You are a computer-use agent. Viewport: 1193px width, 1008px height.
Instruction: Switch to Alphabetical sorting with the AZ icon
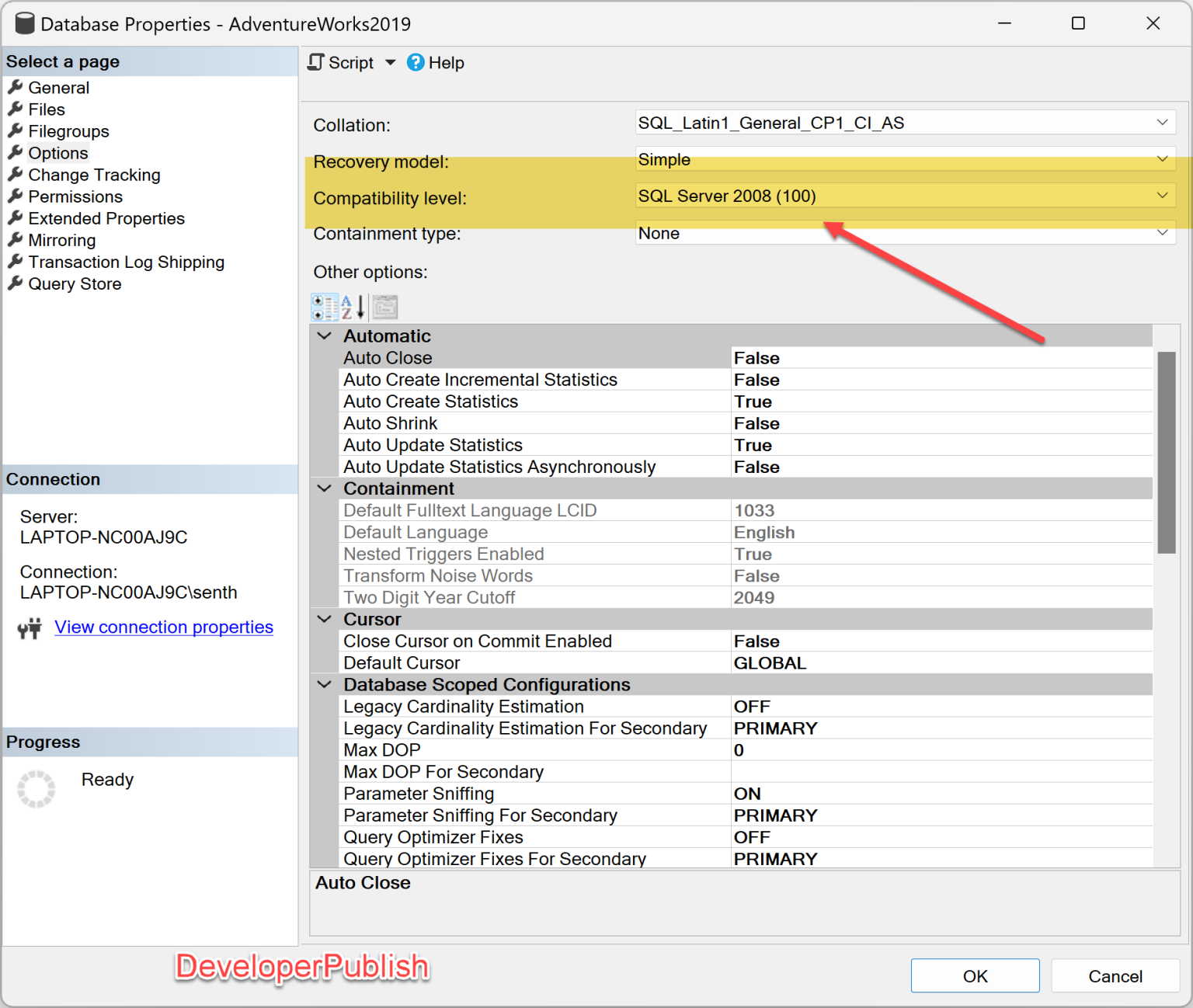click(x=353, y=307)
